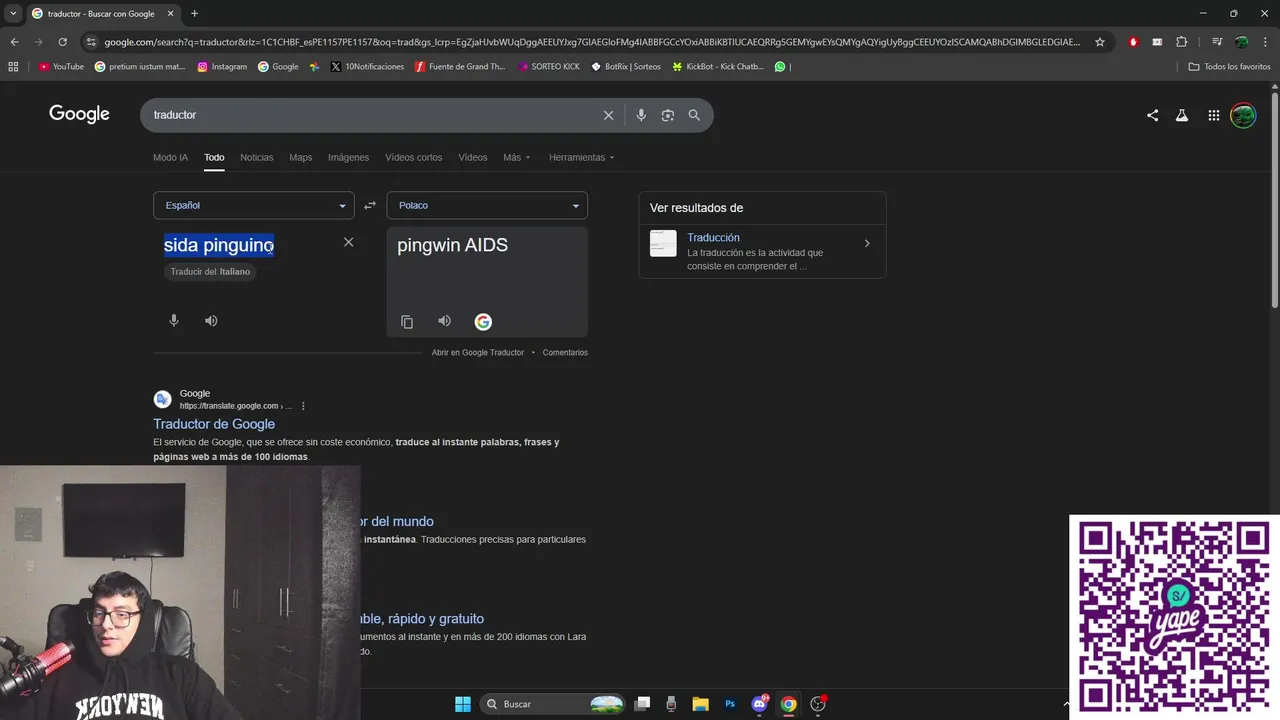Share this search results page
1280x720 pixels.
coord(1152,115)
